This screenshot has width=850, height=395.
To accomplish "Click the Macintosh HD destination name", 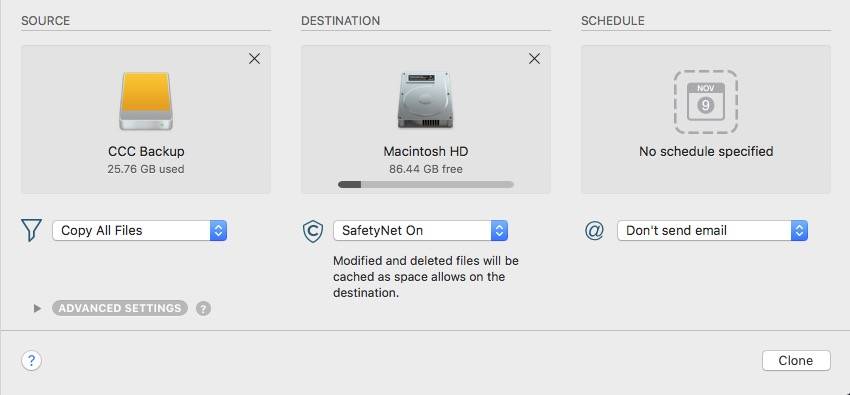I will tap(426, 151).
